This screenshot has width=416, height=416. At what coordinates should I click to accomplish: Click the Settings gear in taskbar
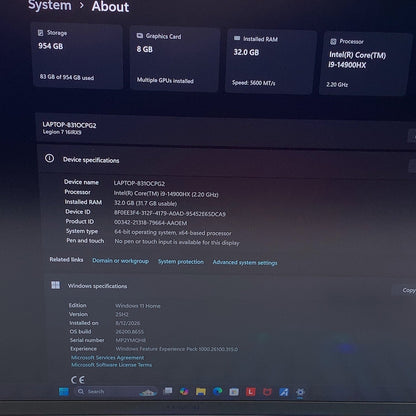[x=300, y=392]
